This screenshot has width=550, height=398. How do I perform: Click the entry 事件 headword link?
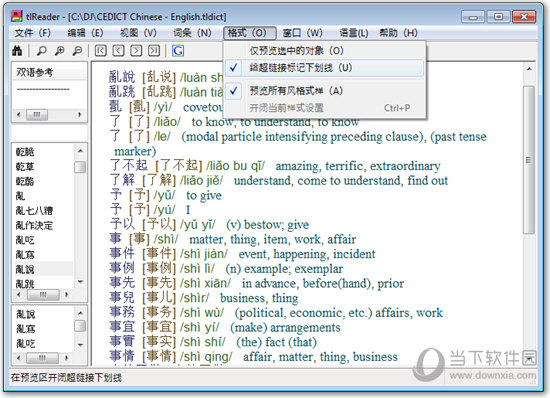click(x=122, y=254)
